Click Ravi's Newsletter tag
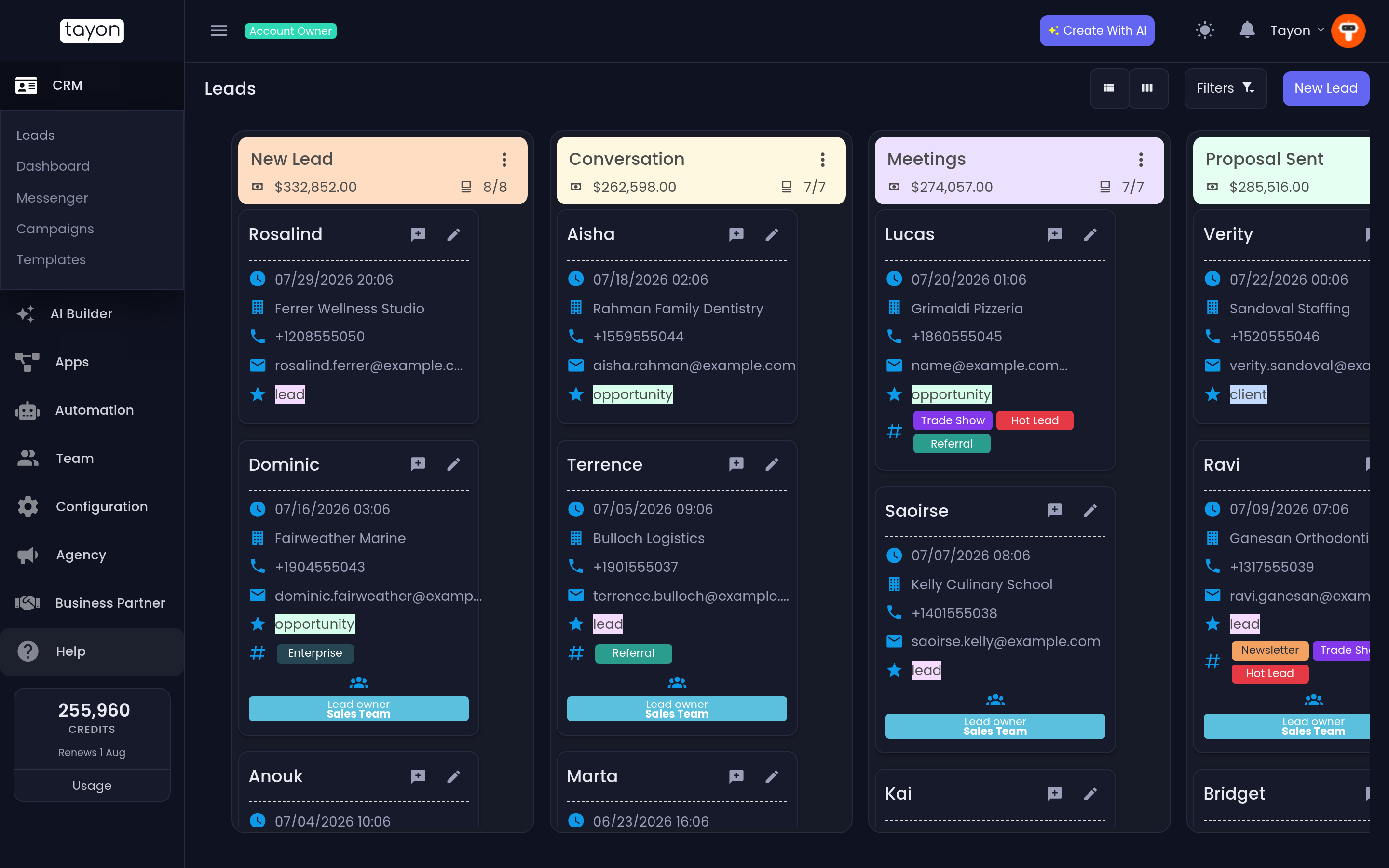 [1269, 651]
